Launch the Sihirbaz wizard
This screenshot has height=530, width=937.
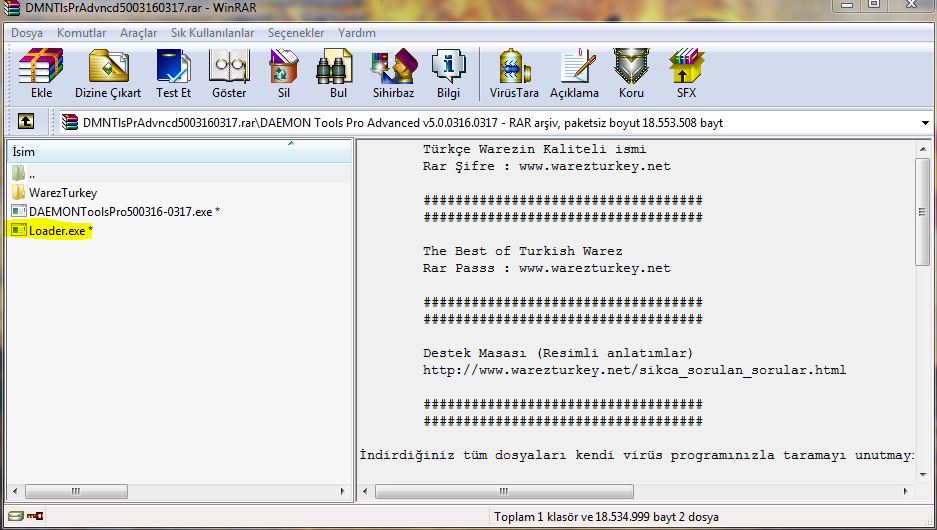393,67
